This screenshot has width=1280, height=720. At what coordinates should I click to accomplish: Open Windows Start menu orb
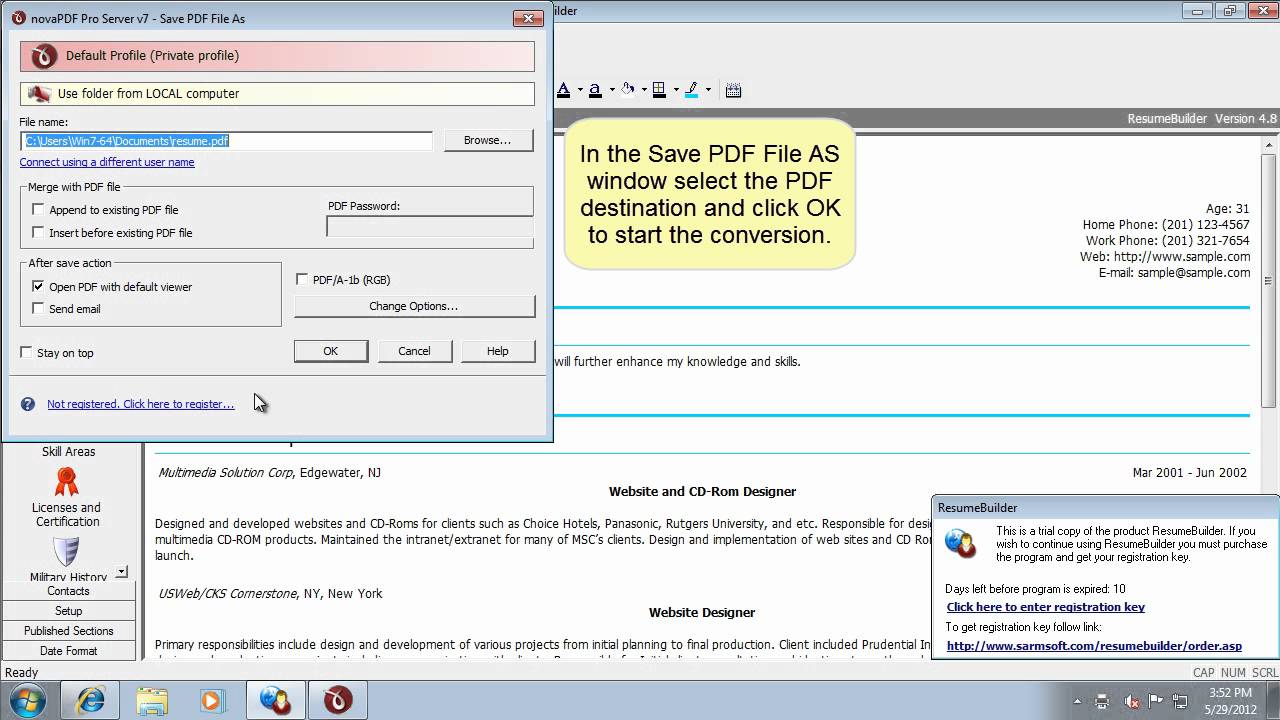[27, 699]
